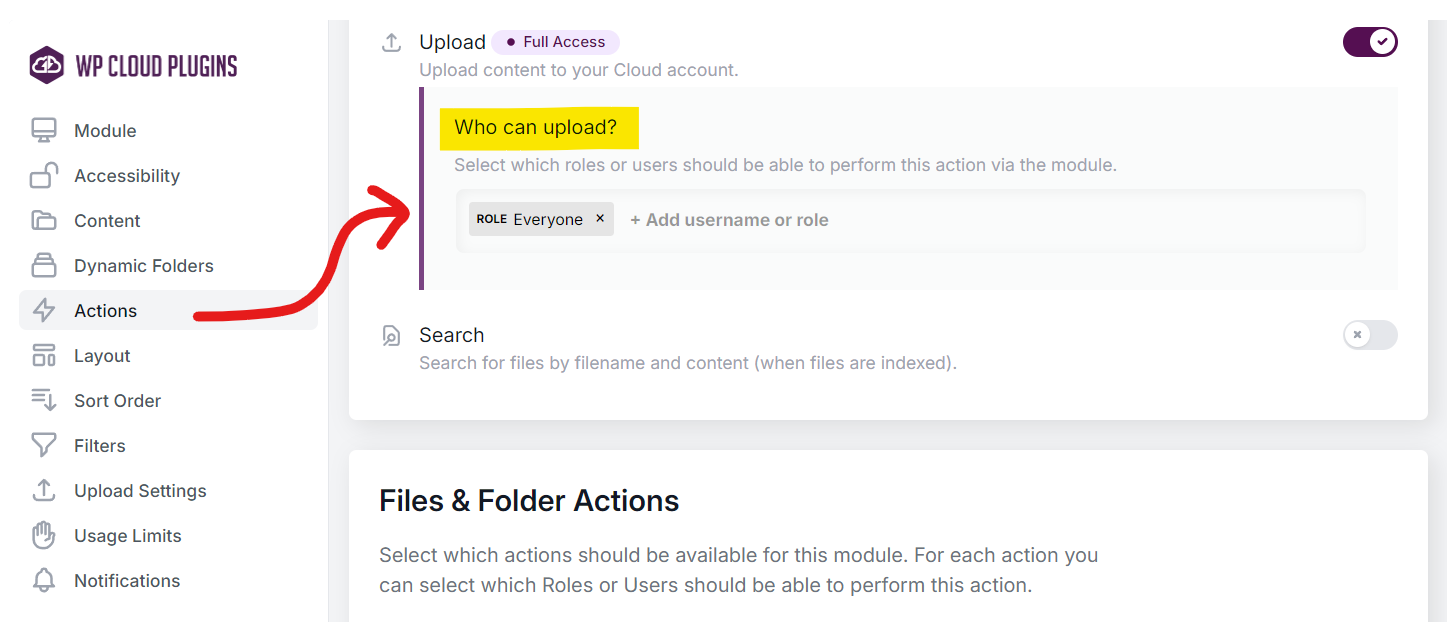Click the Sort Order icon
1447x622 pixels.
click(44, 401)
